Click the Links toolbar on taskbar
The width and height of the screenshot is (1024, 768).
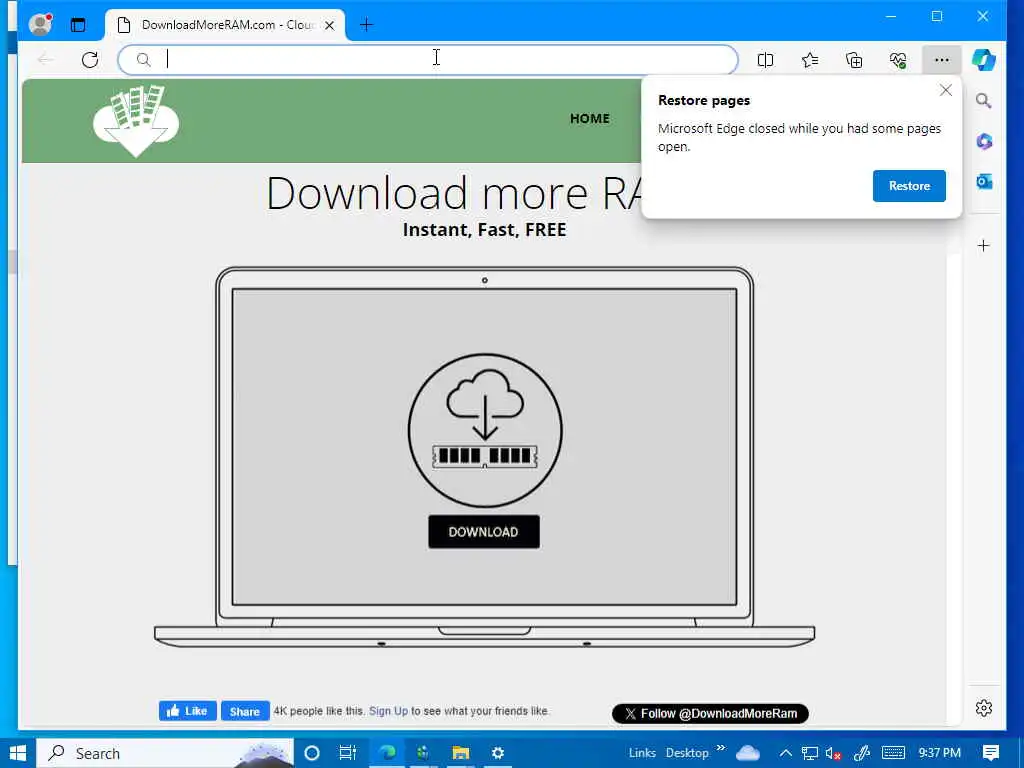pos(642,753)
